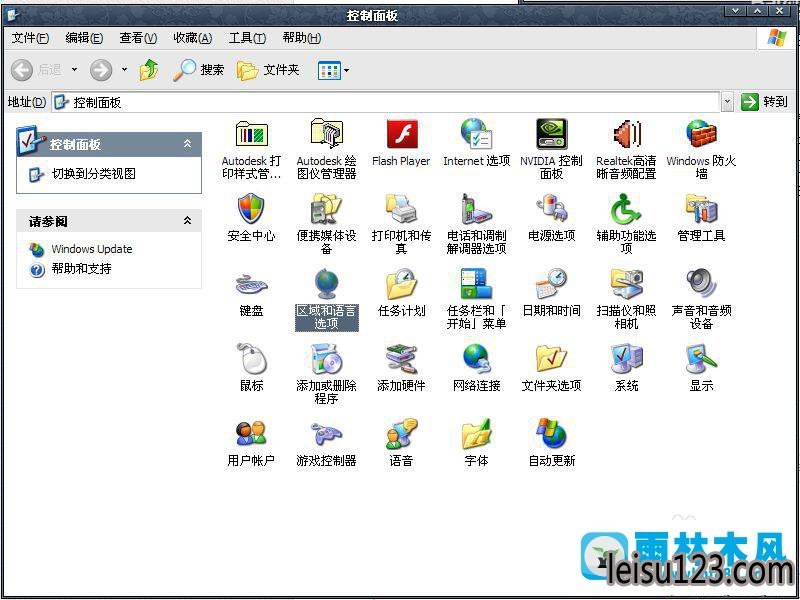The image size is (800, 600).
Task: Collapse the 请参阅 panel
Action: [x=187, y=221]
